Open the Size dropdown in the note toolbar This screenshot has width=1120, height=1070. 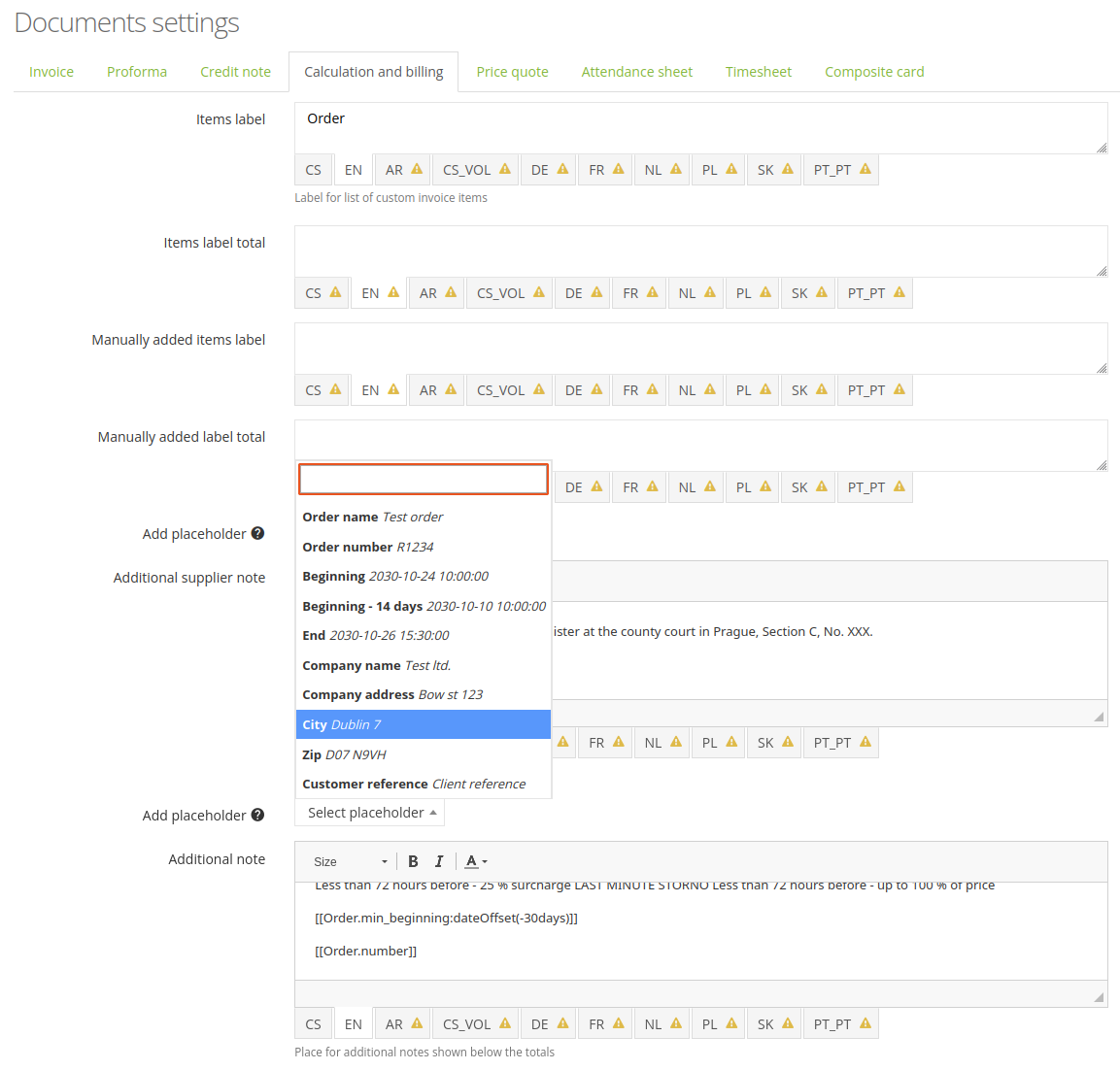click(348, 861)
